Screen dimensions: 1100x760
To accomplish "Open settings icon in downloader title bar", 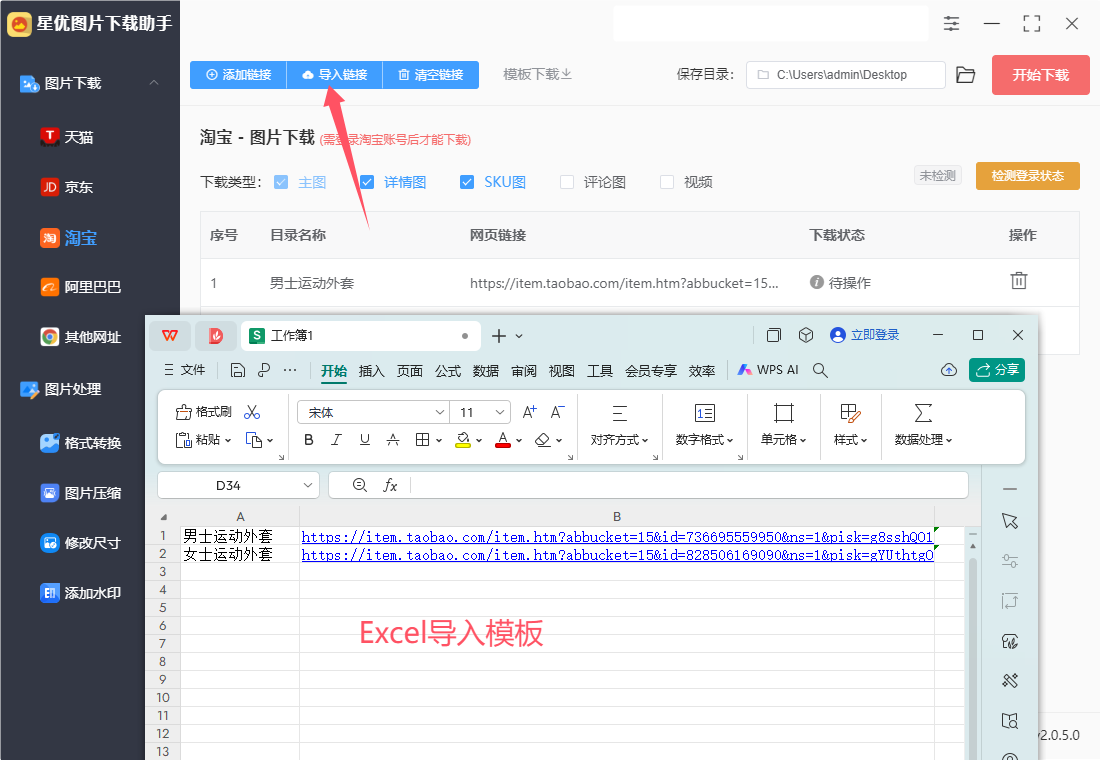I will [951, 23].
